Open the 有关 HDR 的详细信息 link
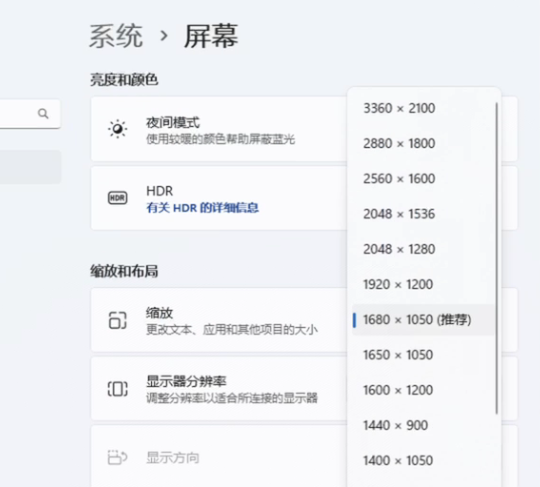Viewport: 540px width, 487px height. click(x=202, y=208)
